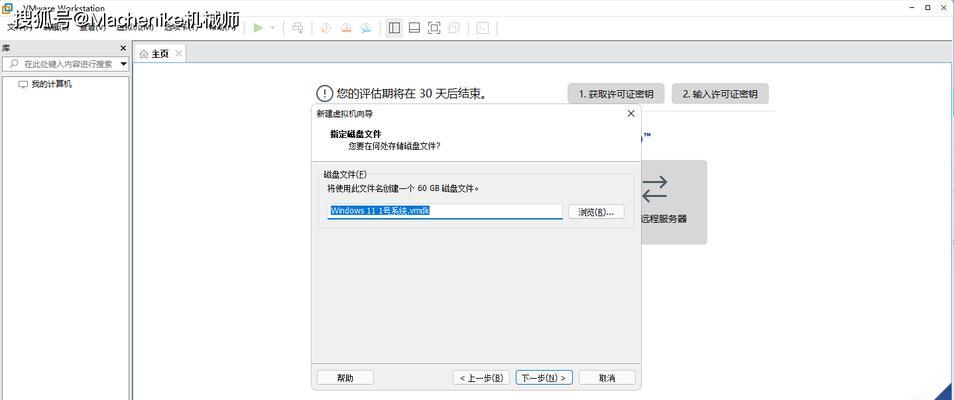Click the Unity mode toolbar icon
Image resolution: width=954 pixels, height=400 pixels.
[454, 28]
